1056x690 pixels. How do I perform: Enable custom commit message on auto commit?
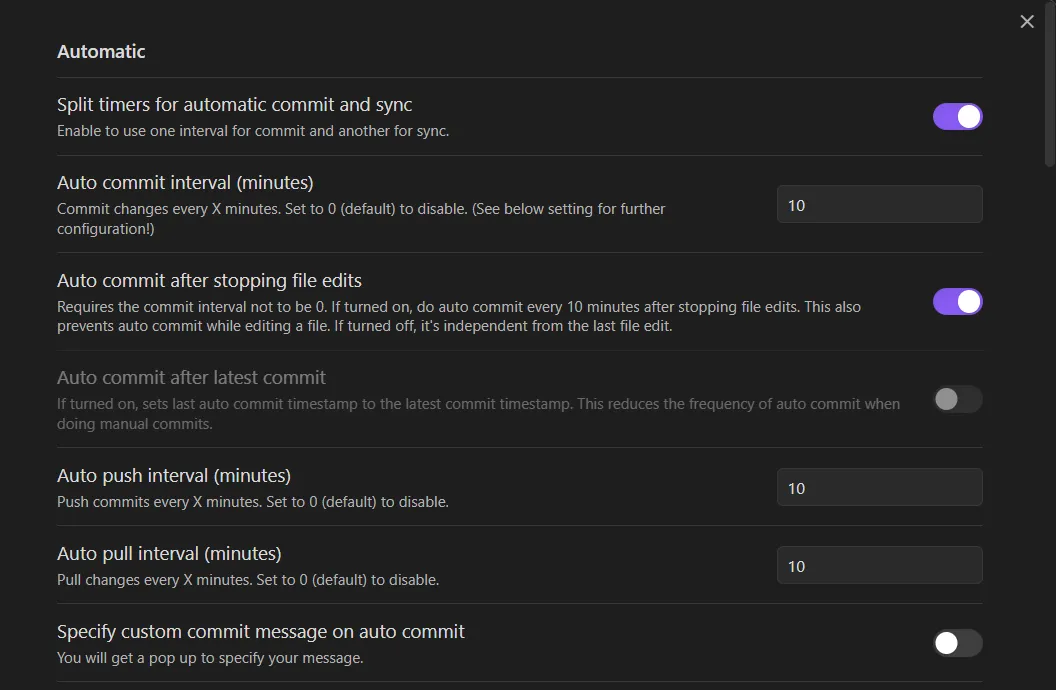pyautogui.click(x=957, y=643)
